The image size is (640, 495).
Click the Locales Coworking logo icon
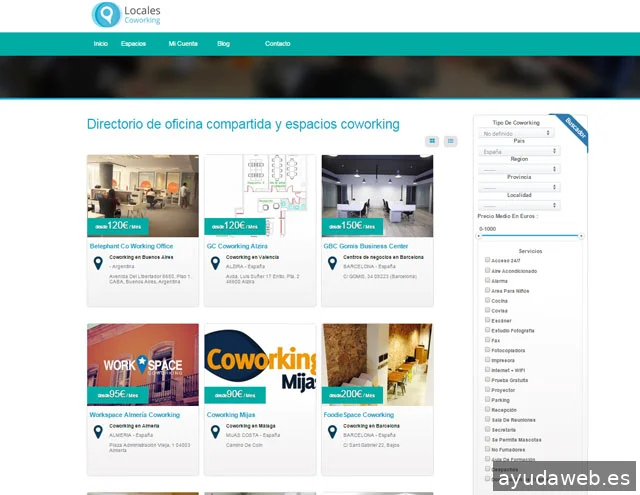tap(105, 15)
